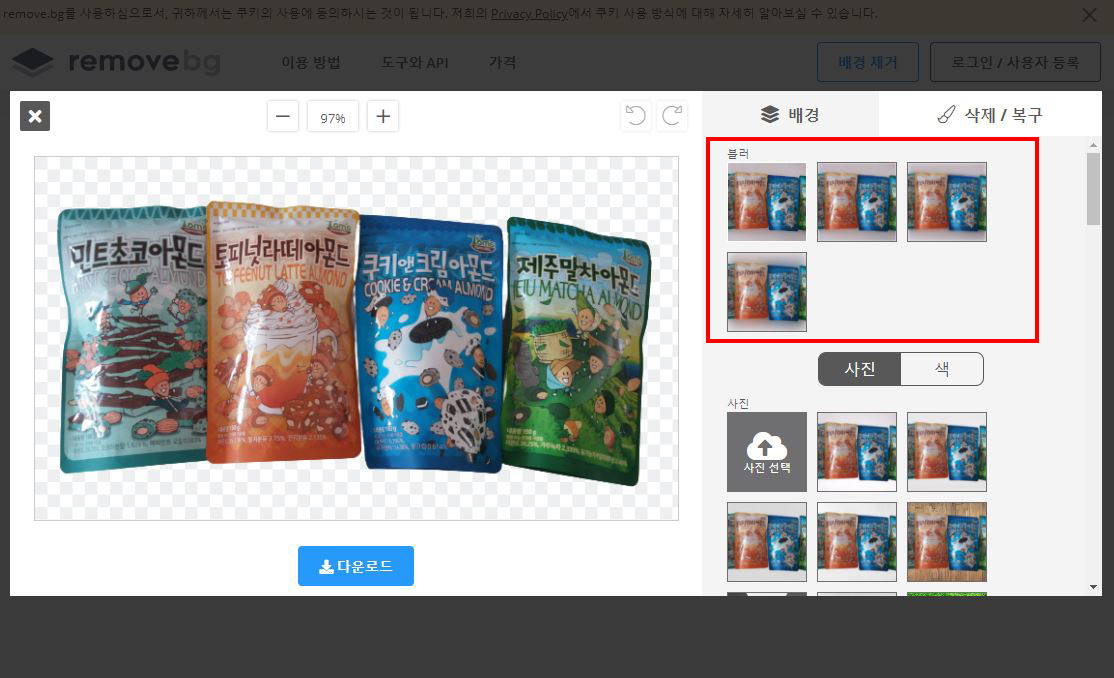Viewport: 1114px width, 678px height.
Task: Upload a background via 사진 선택
Action: (x=767, y=452)
